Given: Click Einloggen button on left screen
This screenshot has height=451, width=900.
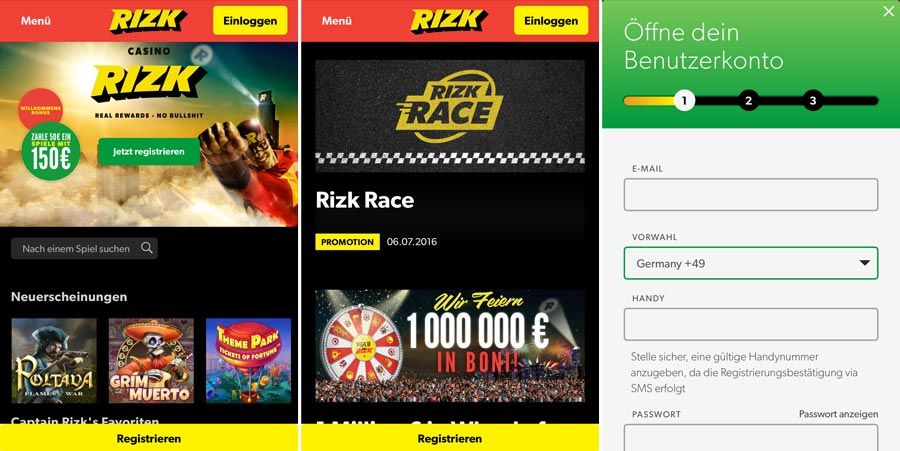Looking at the screenshot, I should pyautogui.click(x=250, y=21).
